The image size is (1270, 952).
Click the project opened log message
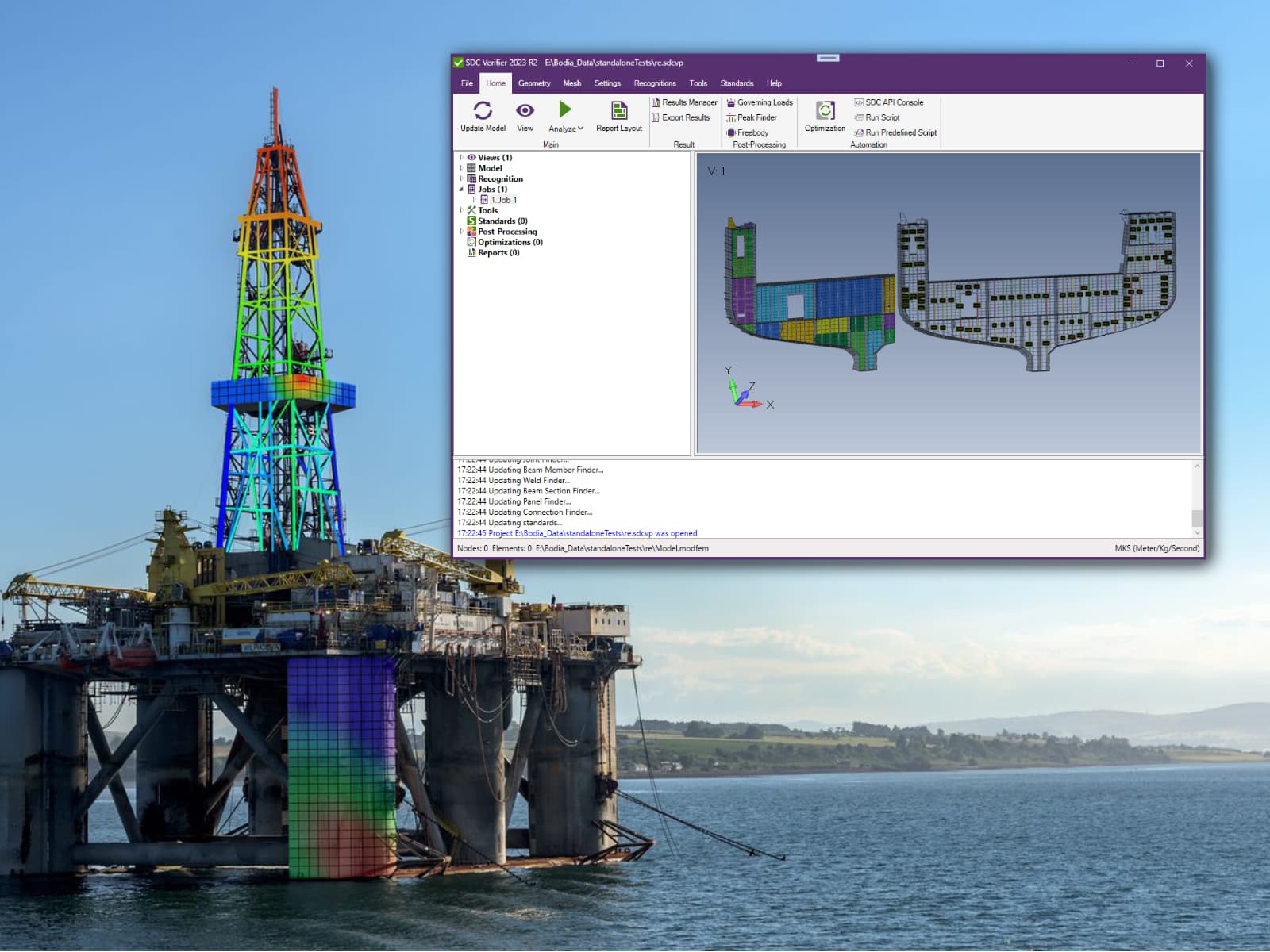[x=577, y=533]
